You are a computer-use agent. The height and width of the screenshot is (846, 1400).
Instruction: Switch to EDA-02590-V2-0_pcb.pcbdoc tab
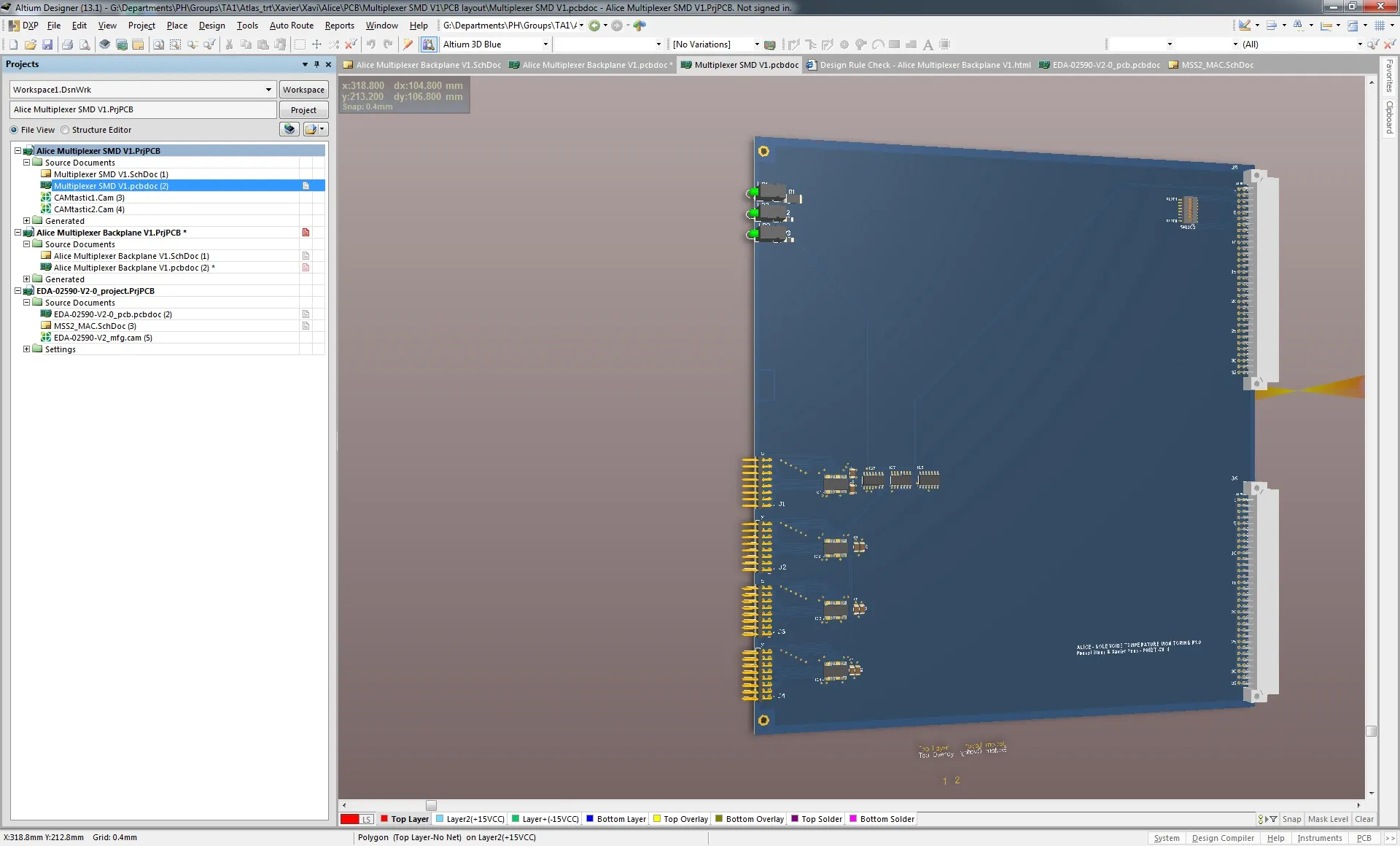click(x=1100, y=65)
